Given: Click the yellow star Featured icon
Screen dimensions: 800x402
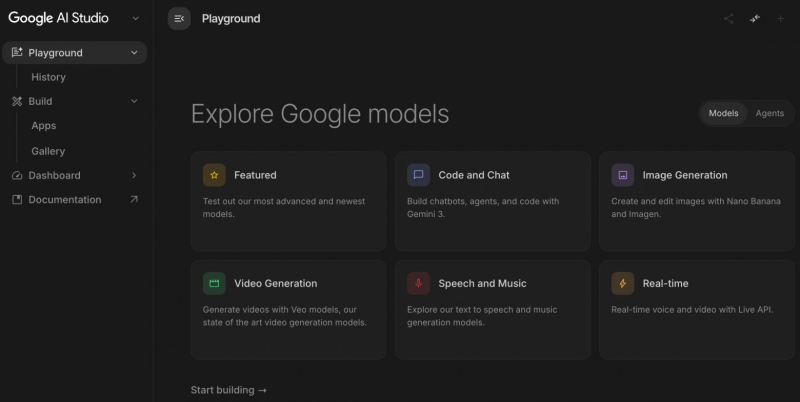Looking at the screenshot, I should pyautogui.click(x=214, y=175).
